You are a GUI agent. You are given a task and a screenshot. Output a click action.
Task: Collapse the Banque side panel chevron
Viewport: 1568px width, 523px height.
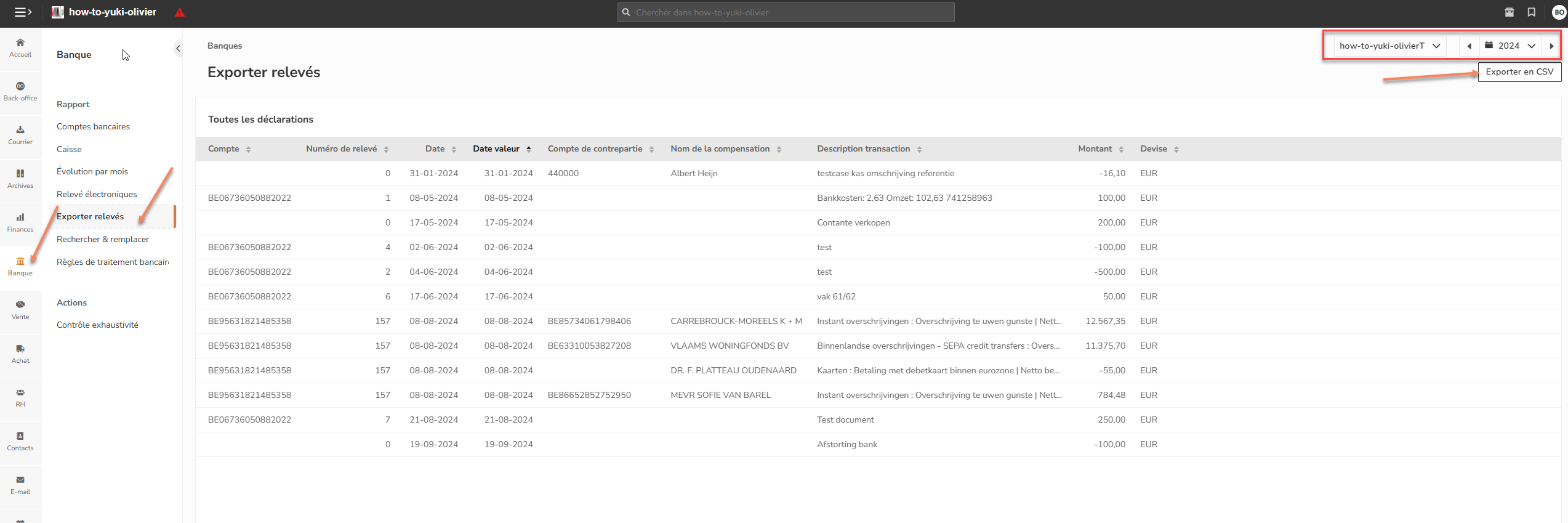pyautogui.click(x=178, y=48)
